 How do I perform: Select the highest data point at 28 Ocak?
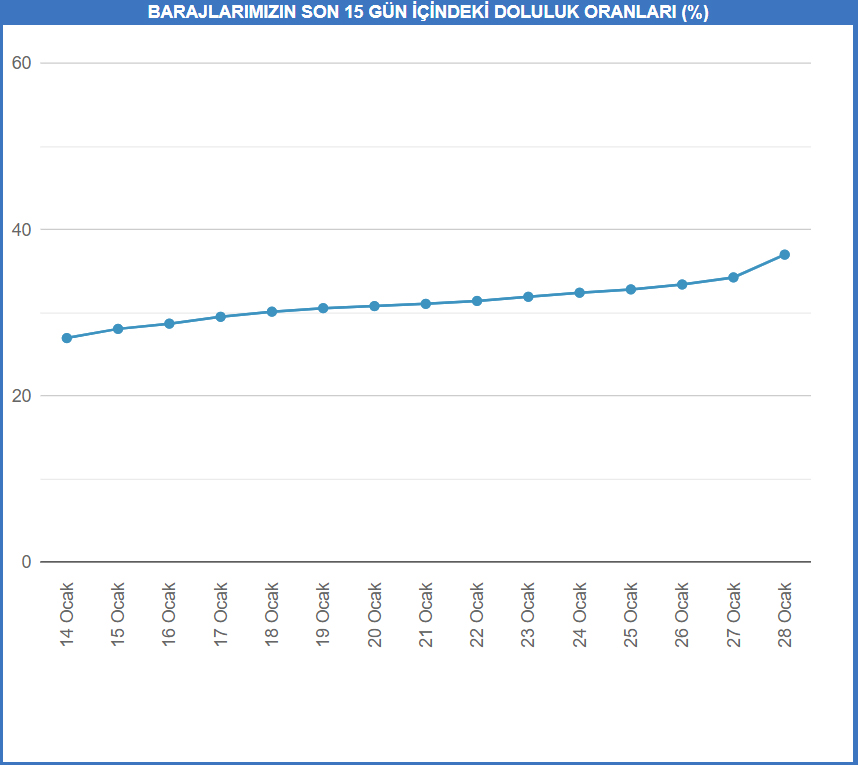785,255
